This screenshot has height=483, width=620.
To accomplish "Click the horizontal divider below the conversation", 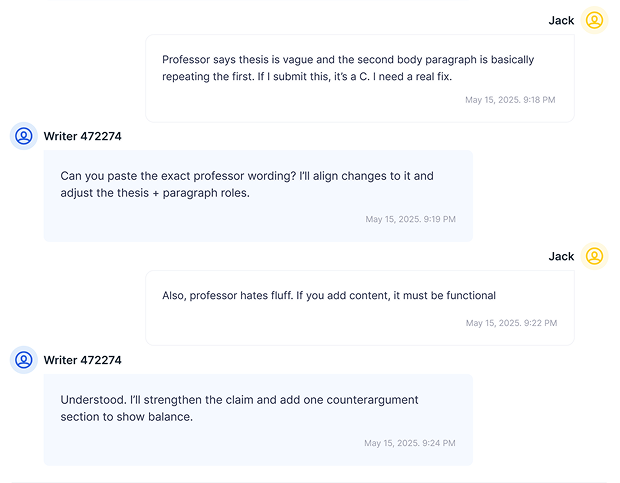I will (310, 482).
